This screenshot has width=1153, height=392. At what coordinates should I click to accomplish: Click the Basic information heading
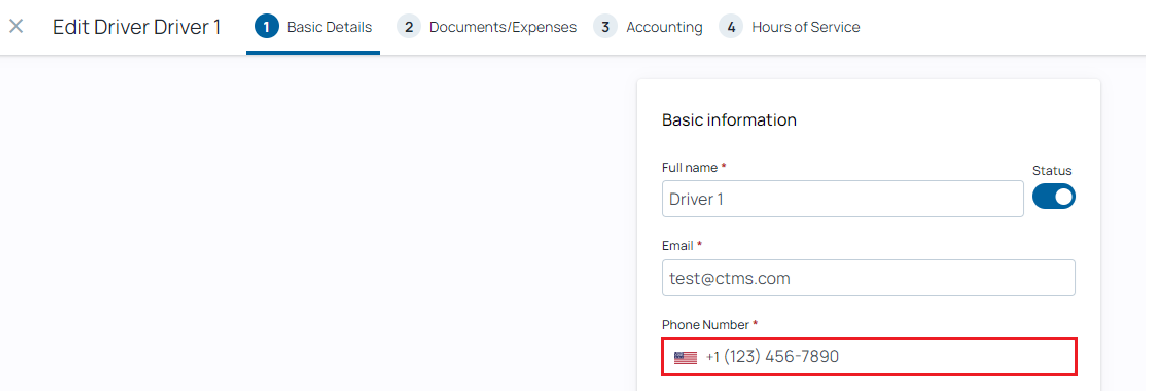pos(729,120)
